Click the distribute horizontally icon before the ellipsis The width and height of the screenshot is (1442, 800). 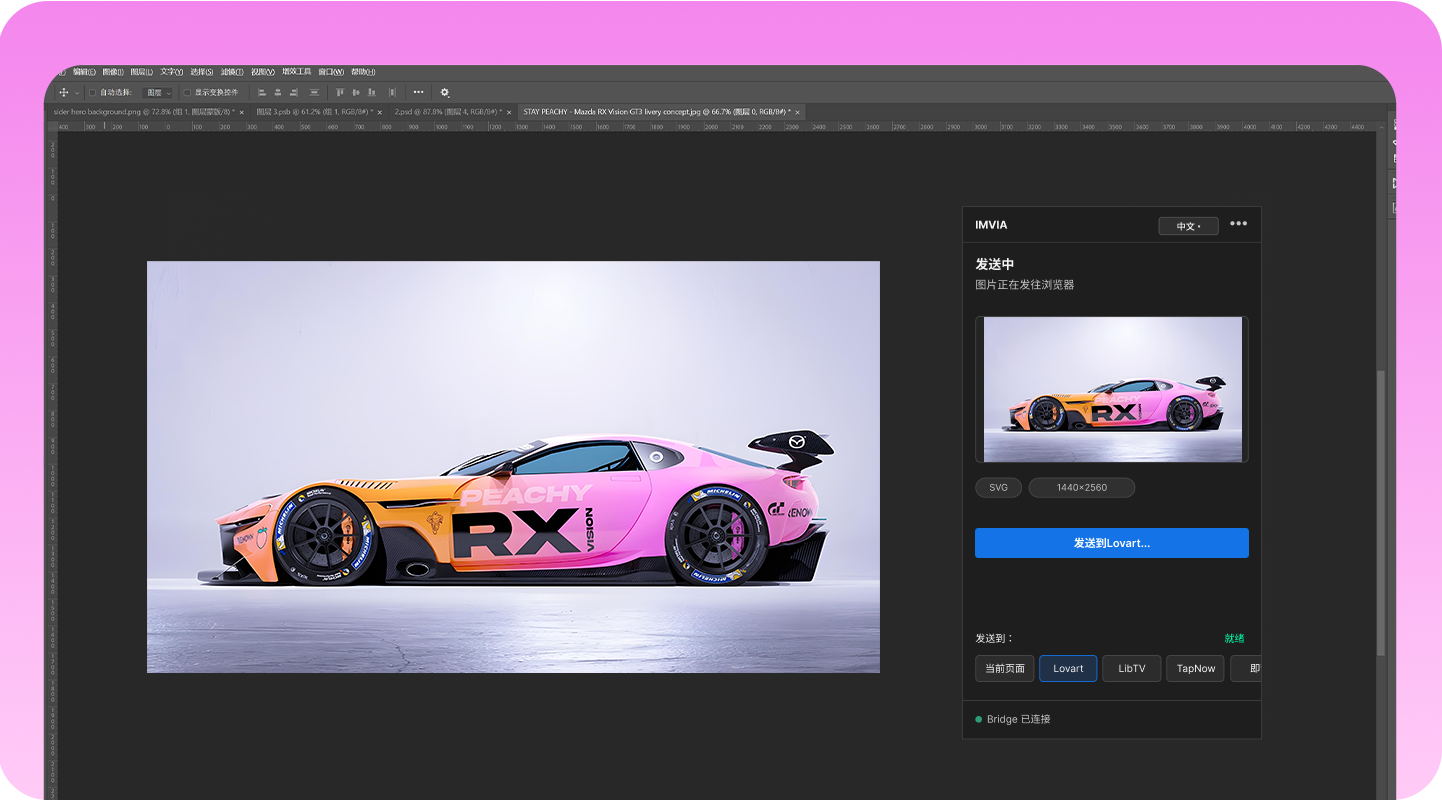point(392,92)
